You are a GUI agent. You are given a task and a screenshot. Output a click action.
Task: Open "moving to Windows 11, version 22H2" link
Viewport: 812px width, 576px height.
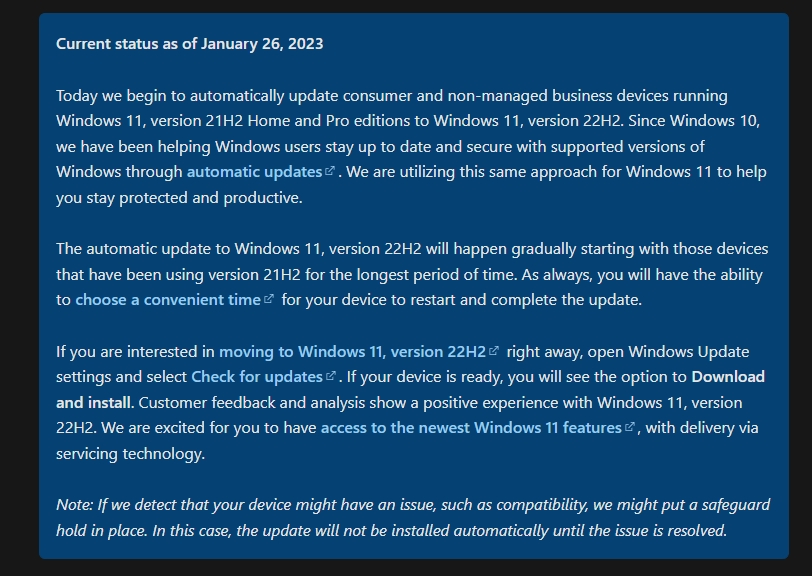353,352
